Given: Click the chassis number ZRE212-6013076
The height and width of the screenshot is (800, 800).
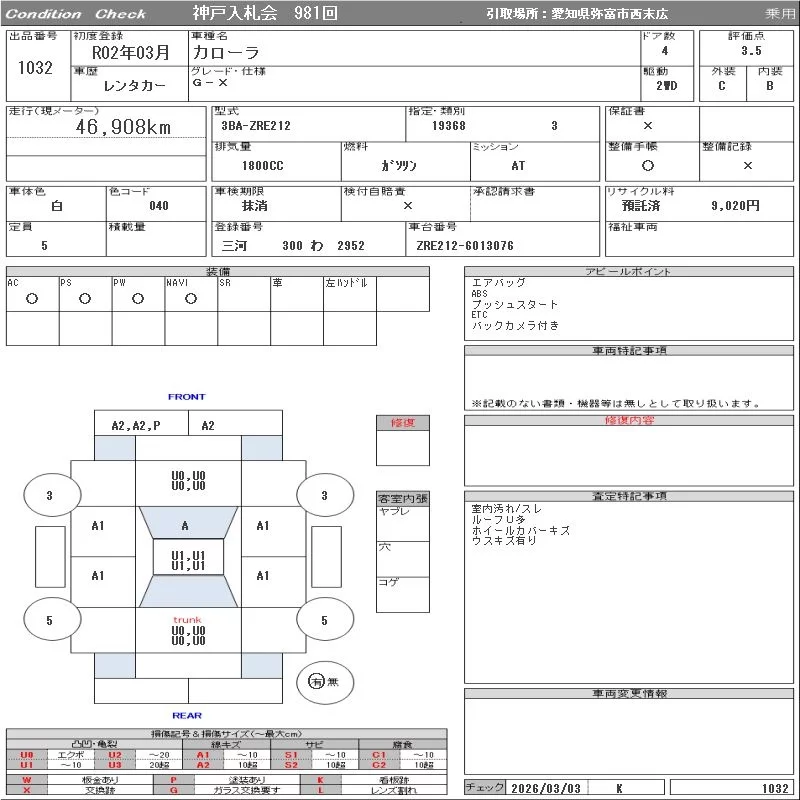Looking at the screenshot, I should click(x=465, y=246).
